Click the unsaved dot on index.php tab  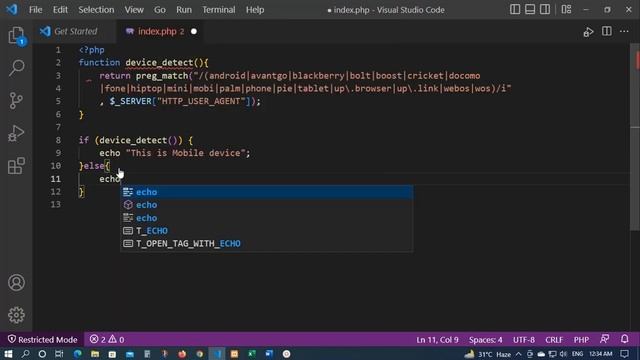(194, 31)
